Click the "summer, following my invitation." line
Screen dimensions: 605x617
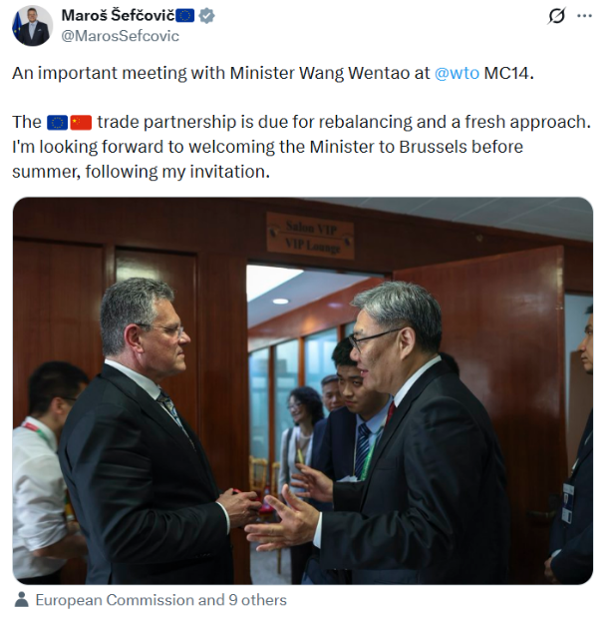(x=141, y=172)
